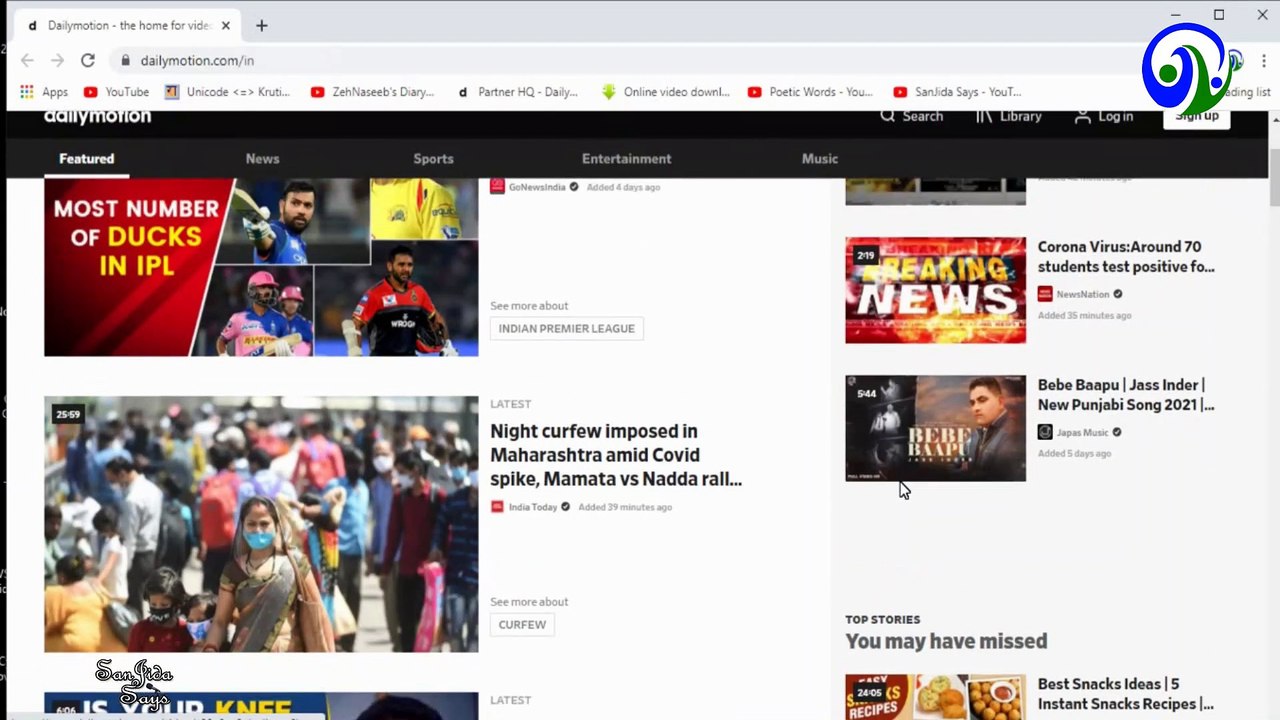This screenshot has height=720, width=1280.
Task: Click GoNewsIndia channel icon
Action: point(497,186)
